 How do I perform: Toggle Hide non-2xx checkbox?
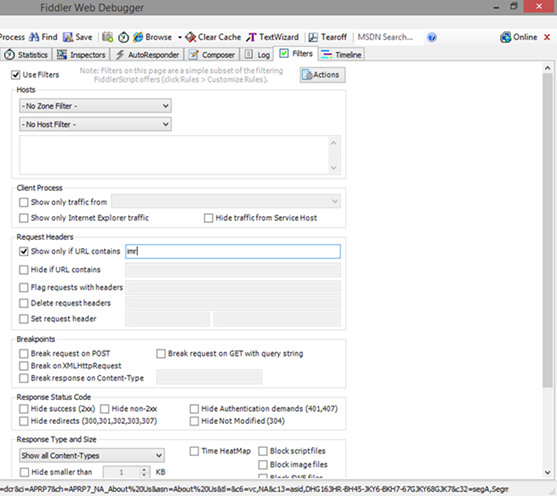point(104,409)
